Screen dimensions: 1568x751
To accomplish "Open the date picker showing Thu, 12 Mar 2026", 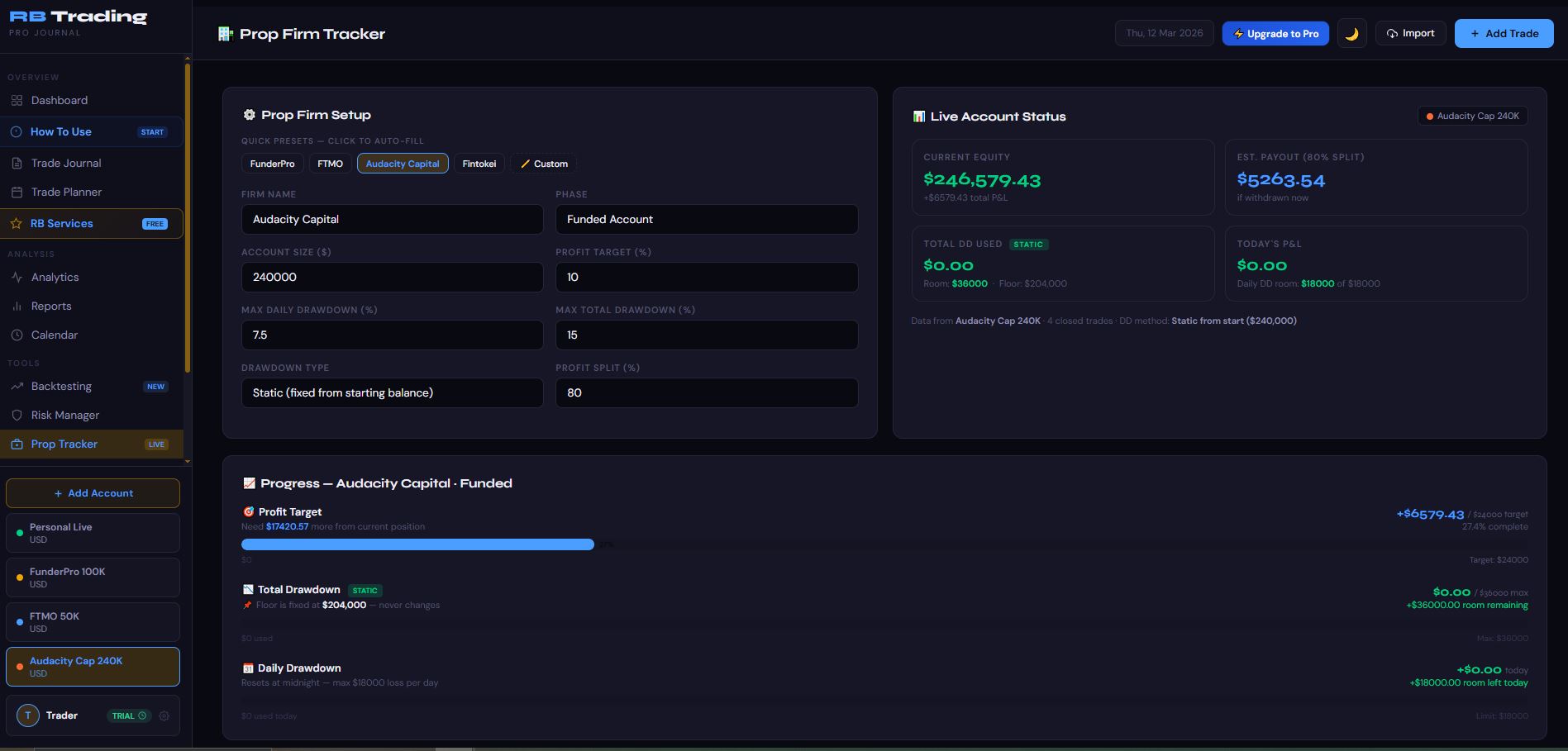I will pyautogui.click(x=1164, y=33).
